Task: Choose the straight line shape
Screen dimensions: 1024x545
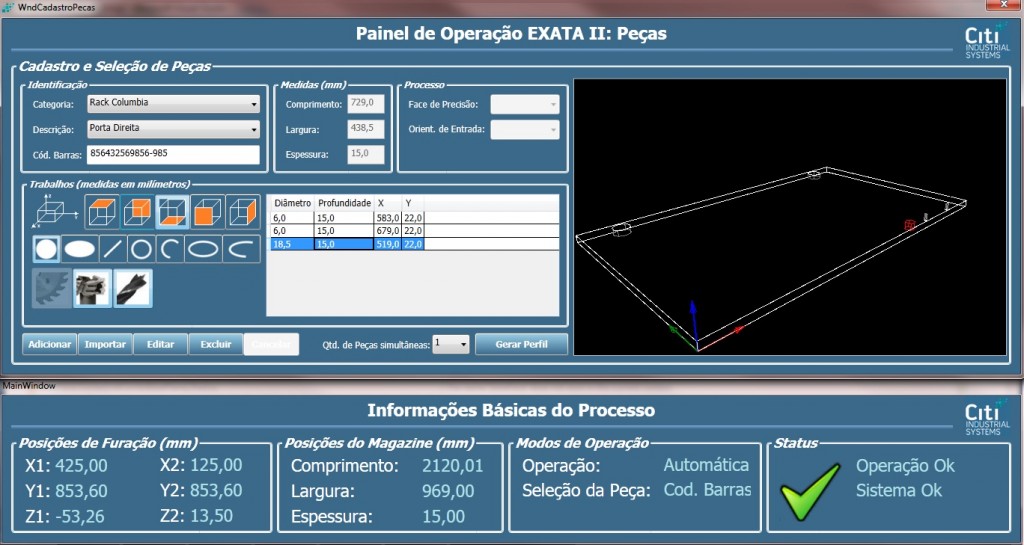Action: [113, 249]
